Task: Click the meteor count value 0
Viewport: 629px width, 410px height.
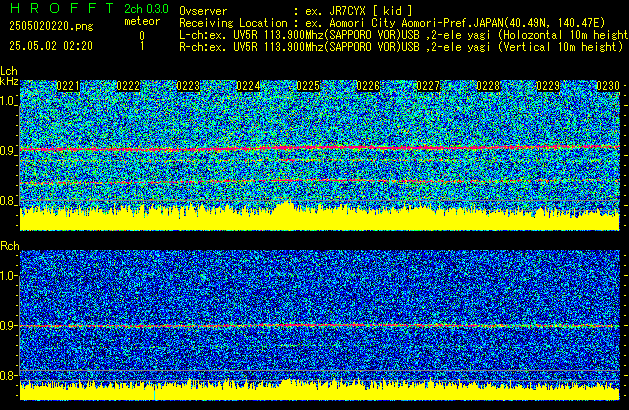Action: point(142,36)
